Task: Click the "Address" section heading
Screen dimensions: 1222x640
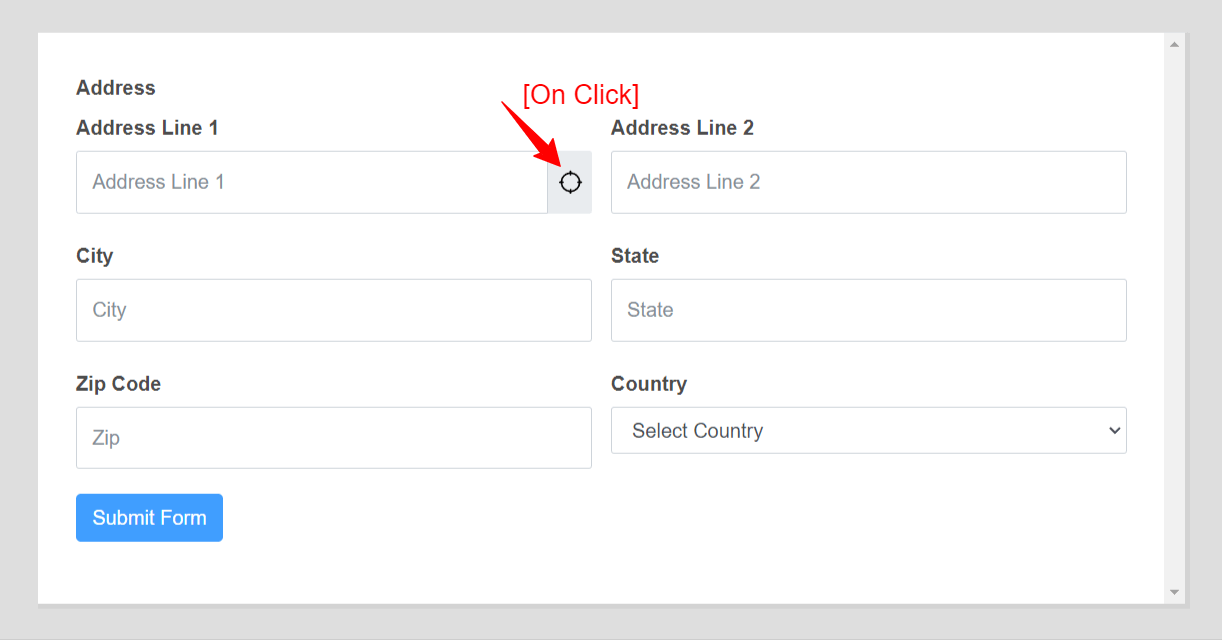Action: click(116, 88)
